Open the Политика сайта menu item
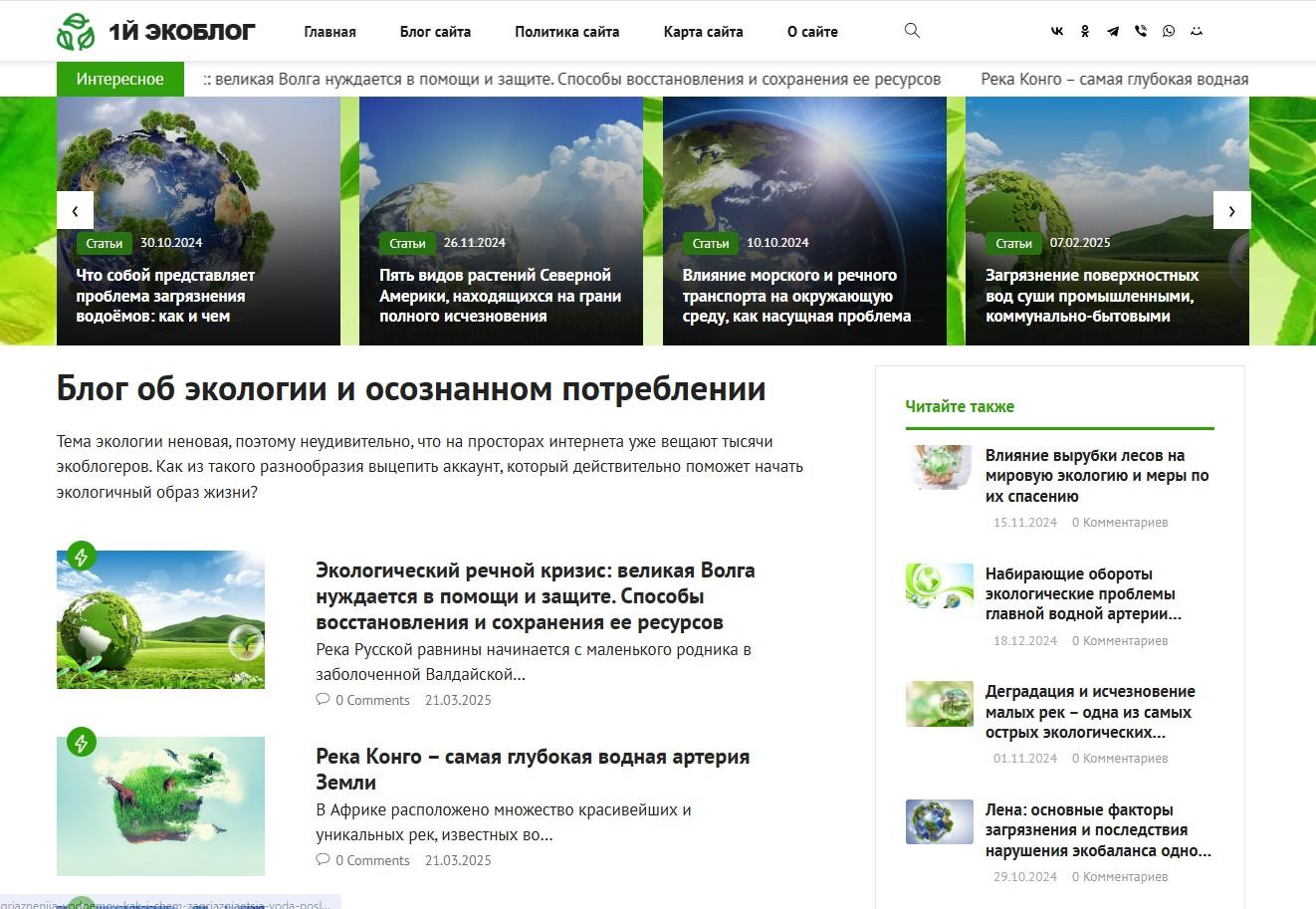Screen dimensions: 1316x909 567,32
